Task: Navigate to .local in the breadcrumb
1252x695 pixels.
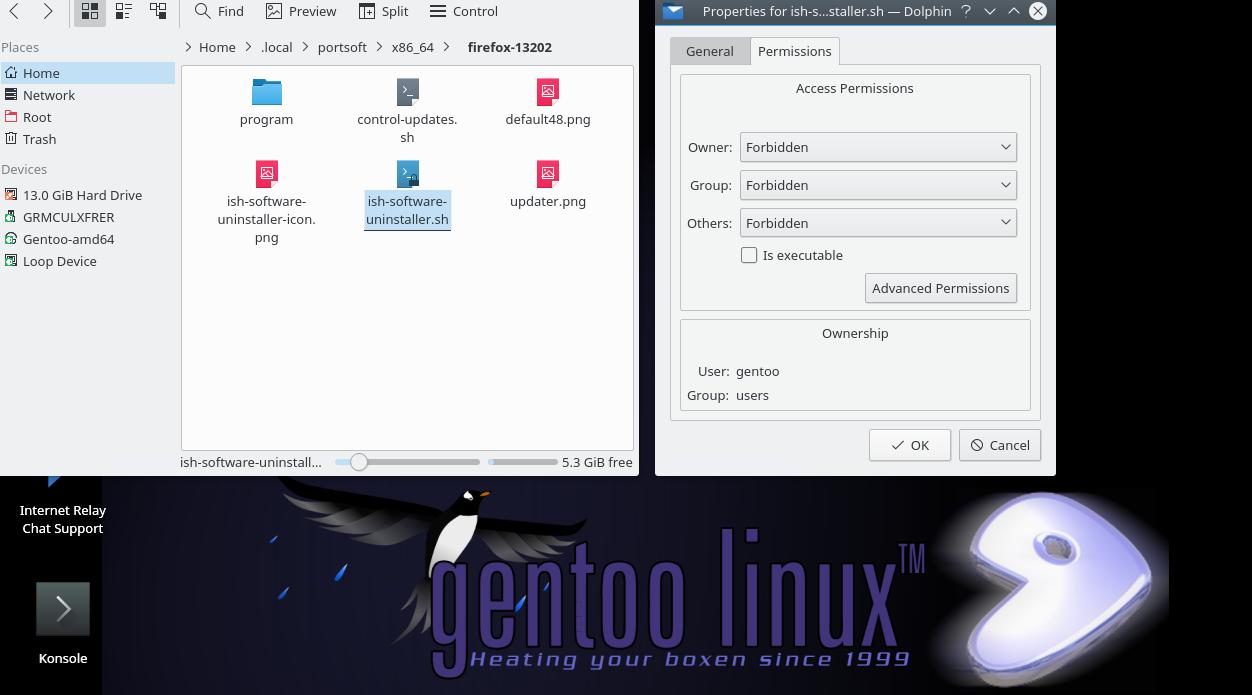Action: (x=277, y=47)
